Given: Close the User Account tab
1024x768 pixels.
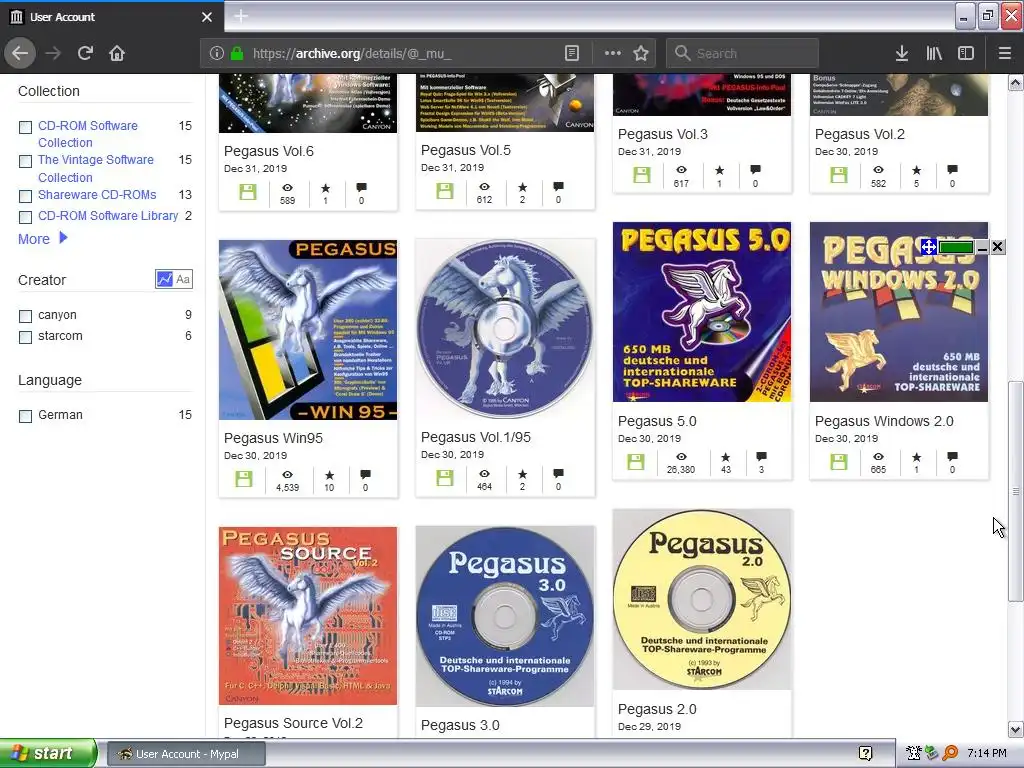Looking at the screenshot, I should click(206, 17).
